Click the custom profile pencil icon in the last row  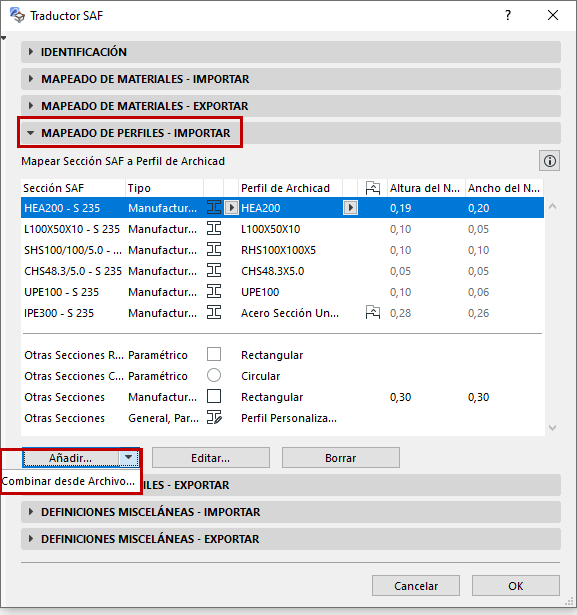click(x=214, y=418)
